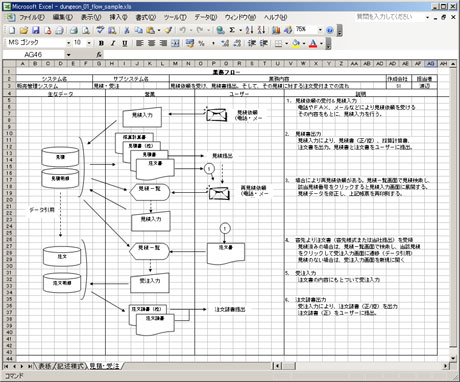
Task: Sort descending with the Z-A icon
Action: pos(262,30)
